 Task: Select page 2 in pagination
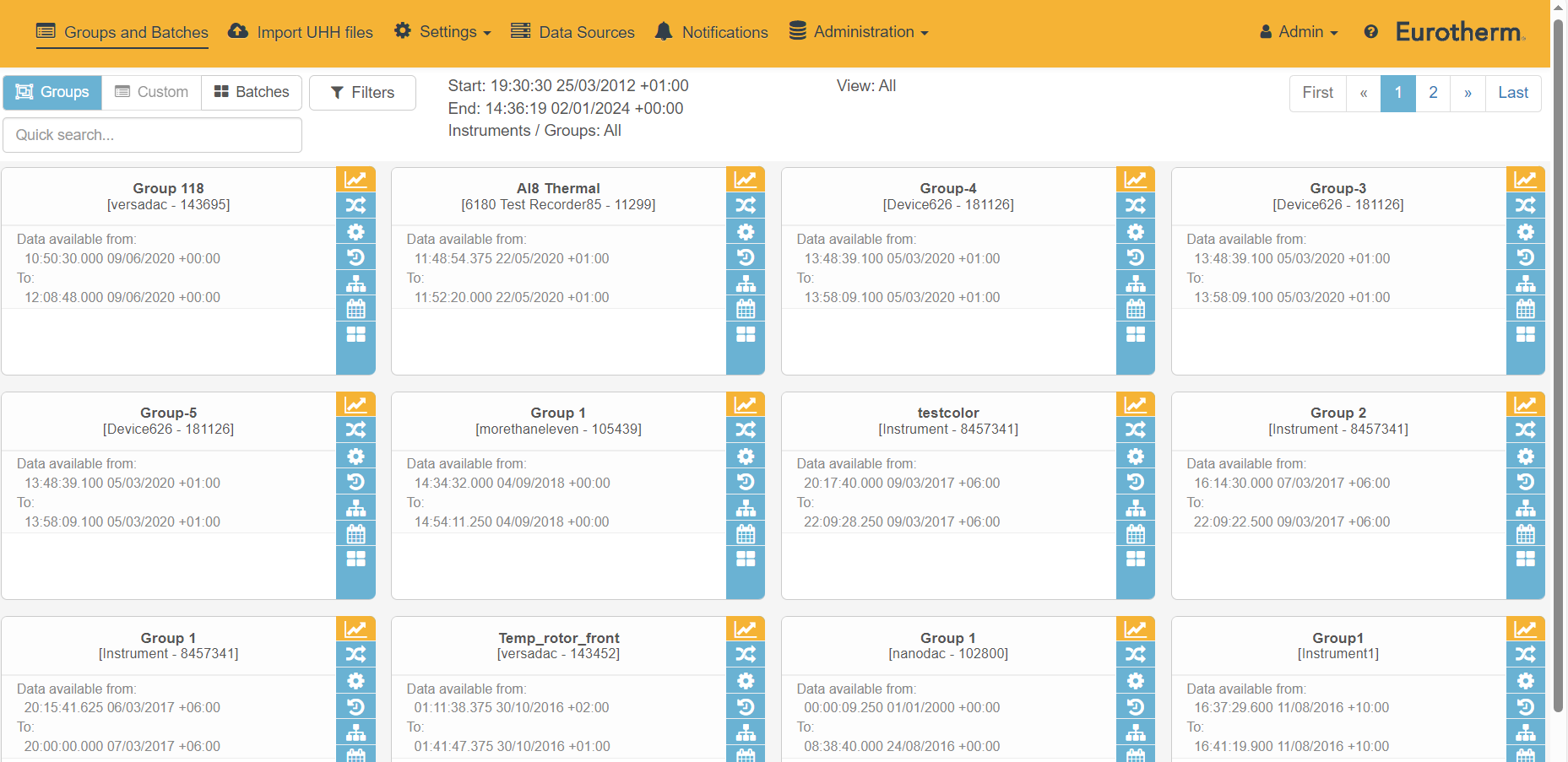pyautogui.click(x=1433, y=93)
